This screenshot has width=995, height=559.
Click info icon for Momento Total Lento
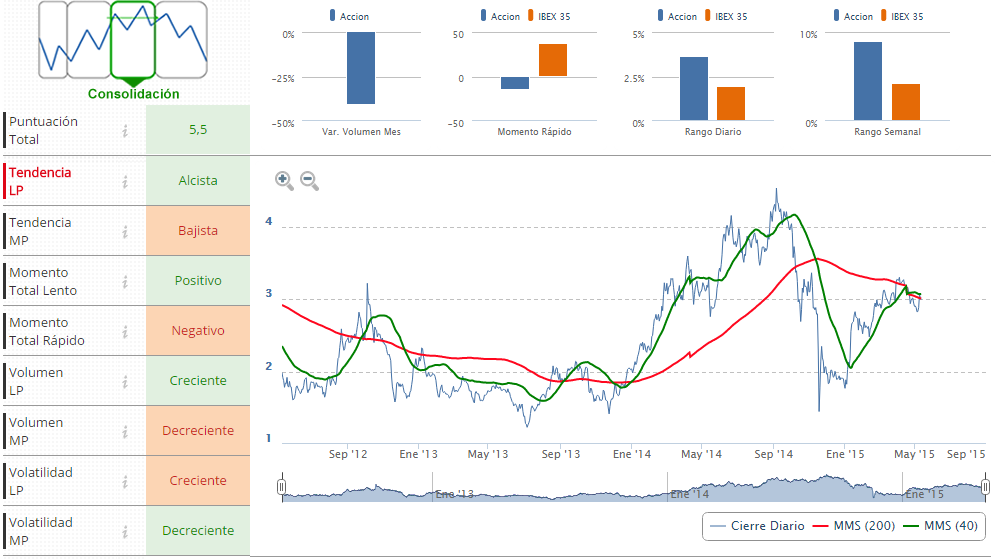click(x=125, y=281)
